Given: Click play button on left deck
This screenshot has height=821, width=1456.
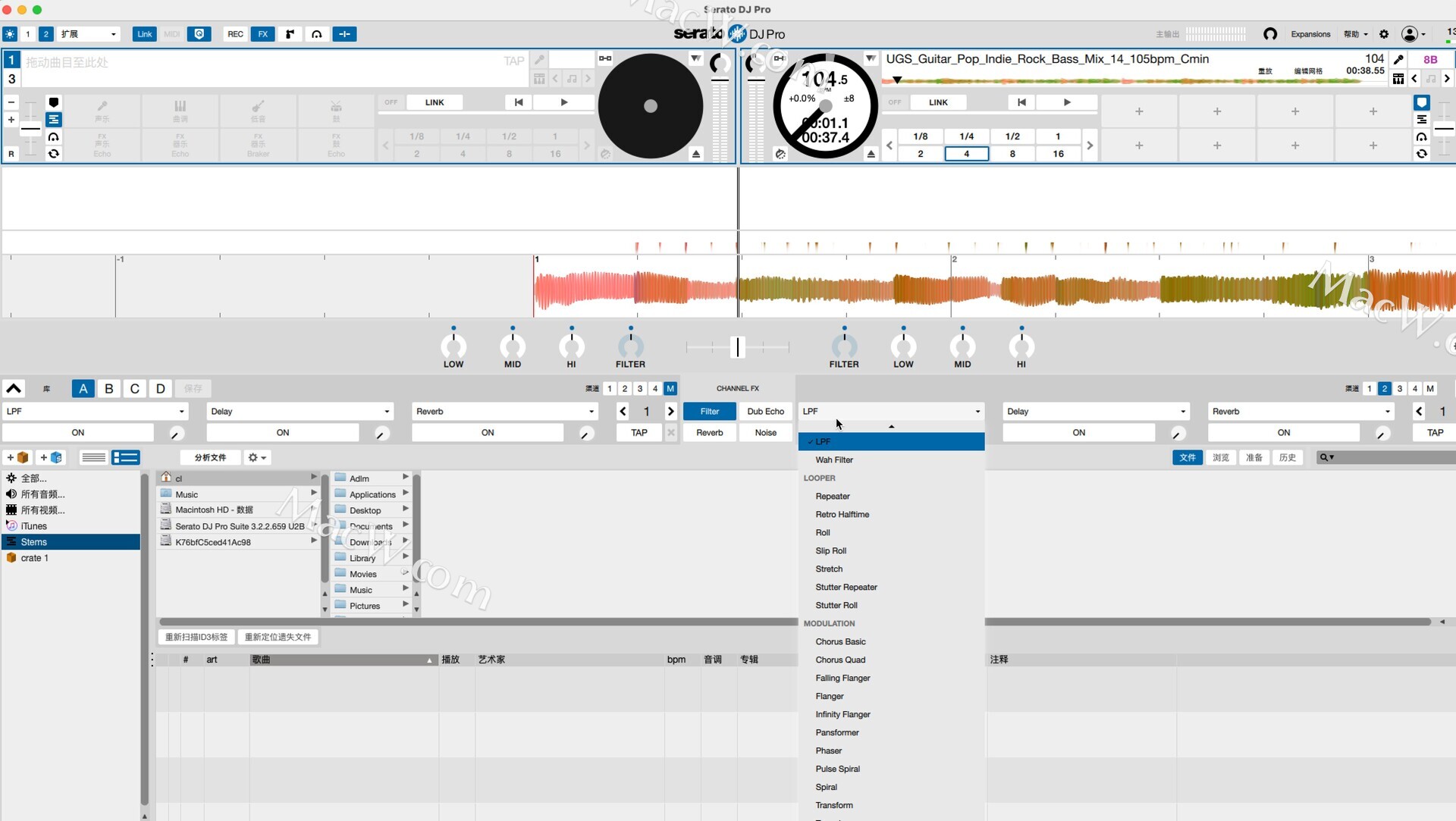Looking at the screenshot, I should point(563,102).
